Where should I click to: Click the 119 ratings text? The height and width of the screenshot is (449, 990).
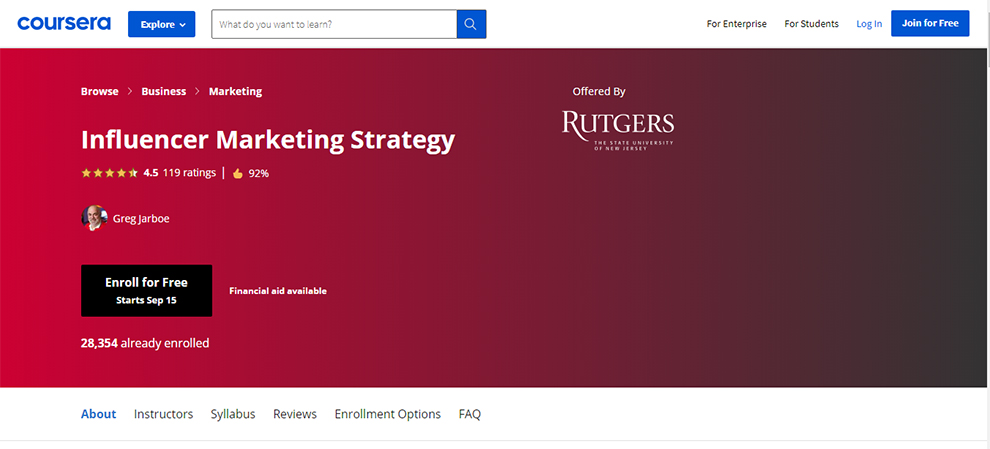tap(189, 172)
